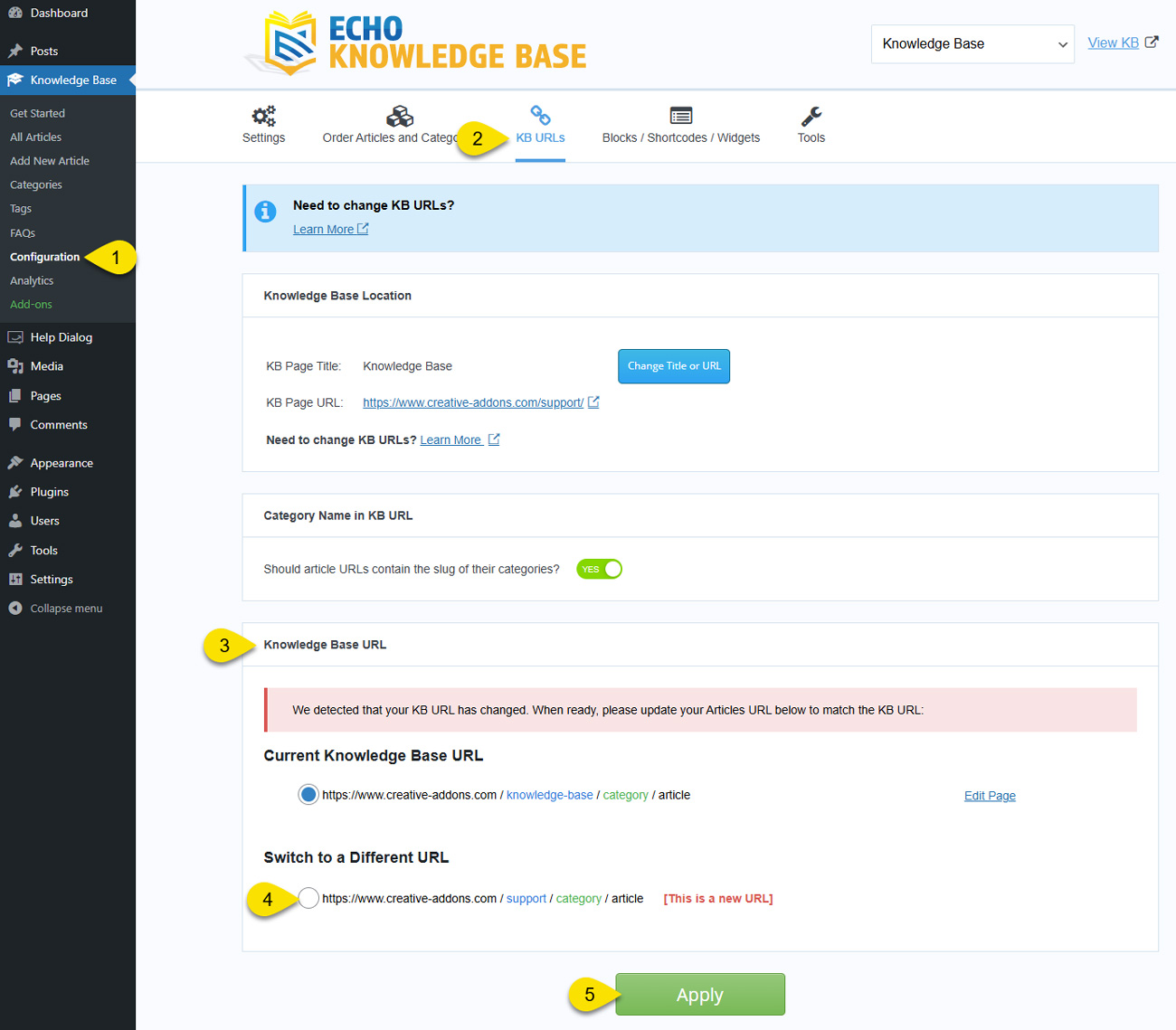Click the Media icon in sidebar
Image resolution: width=1176 pixels, height=1030 pixels.
click(x=14, y=366)
